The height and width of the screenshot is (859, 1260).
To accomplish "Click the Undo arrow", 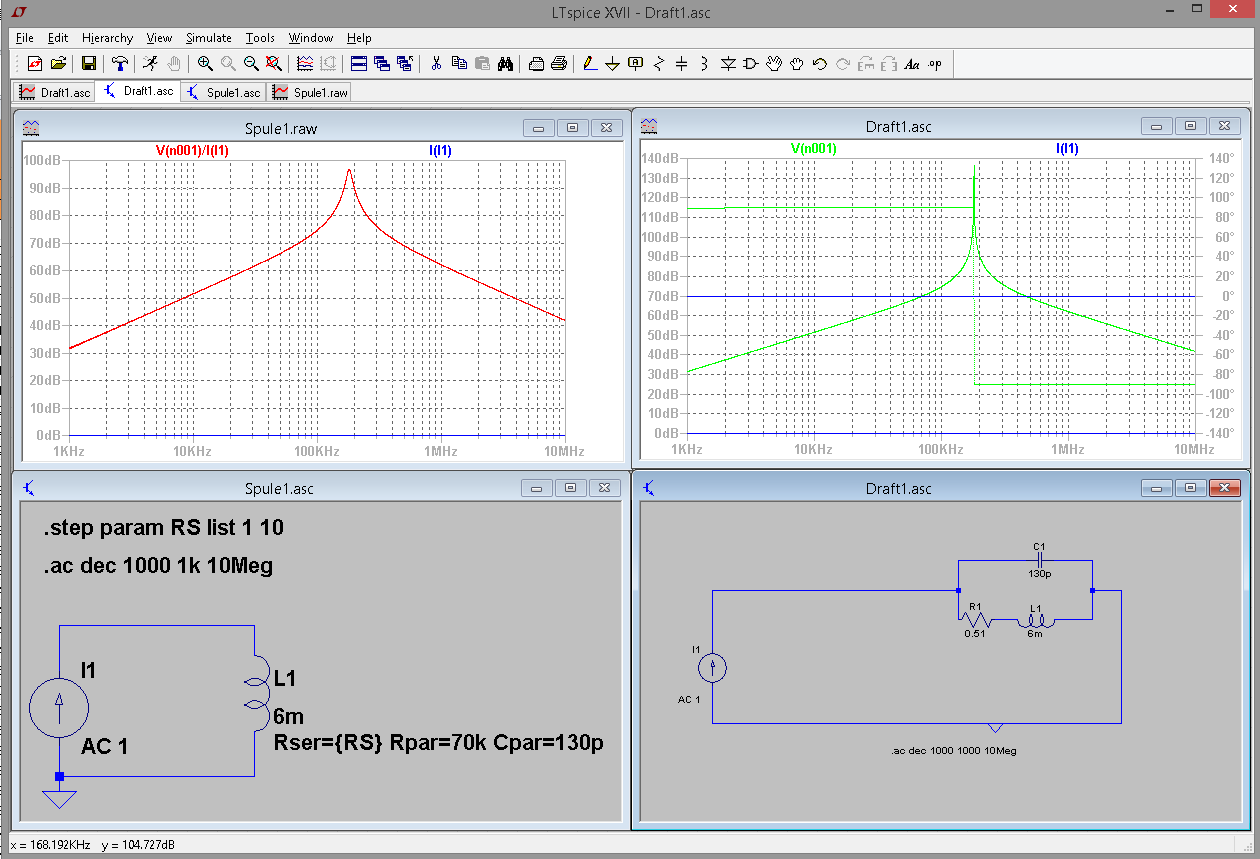I will point(820,64).
